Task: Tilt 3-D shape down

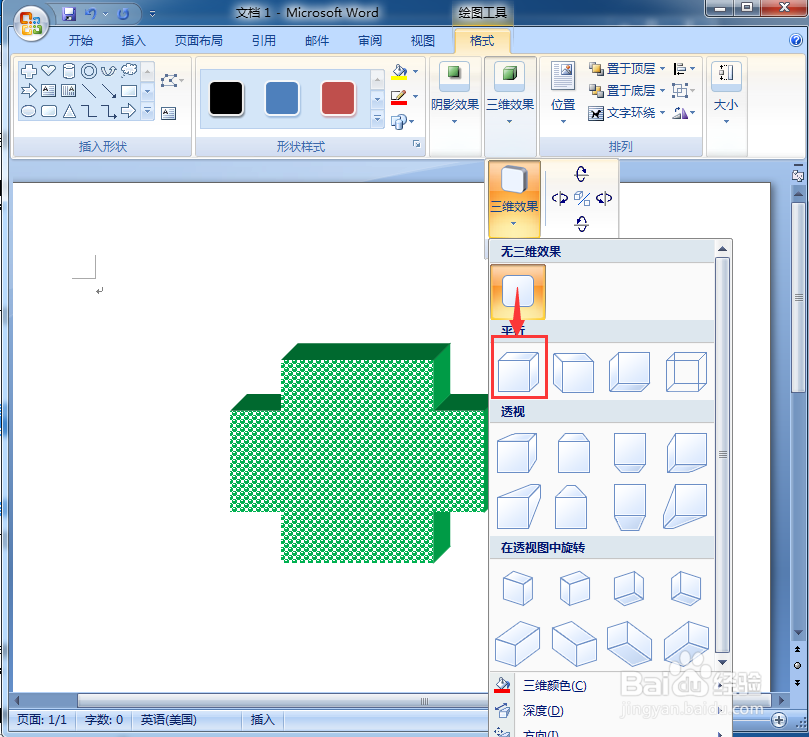Action: point(581,223)
